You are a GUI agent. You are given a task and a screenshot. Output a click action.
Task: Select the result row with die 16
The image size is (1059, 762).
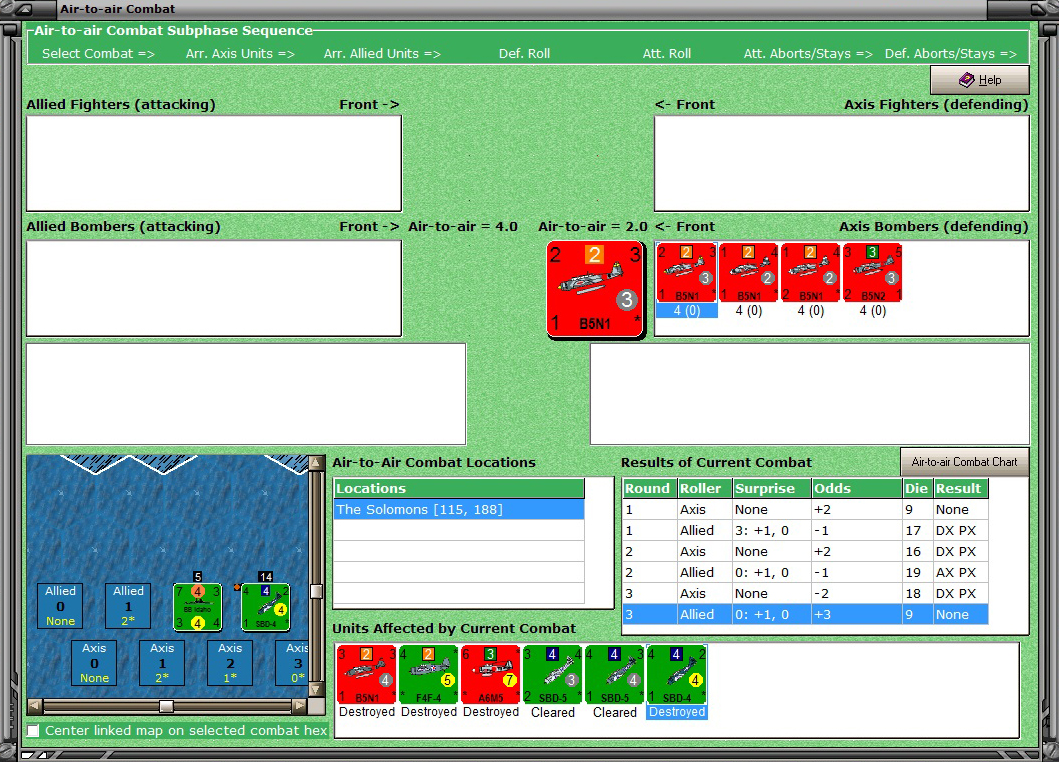click(x=806, y=551)
